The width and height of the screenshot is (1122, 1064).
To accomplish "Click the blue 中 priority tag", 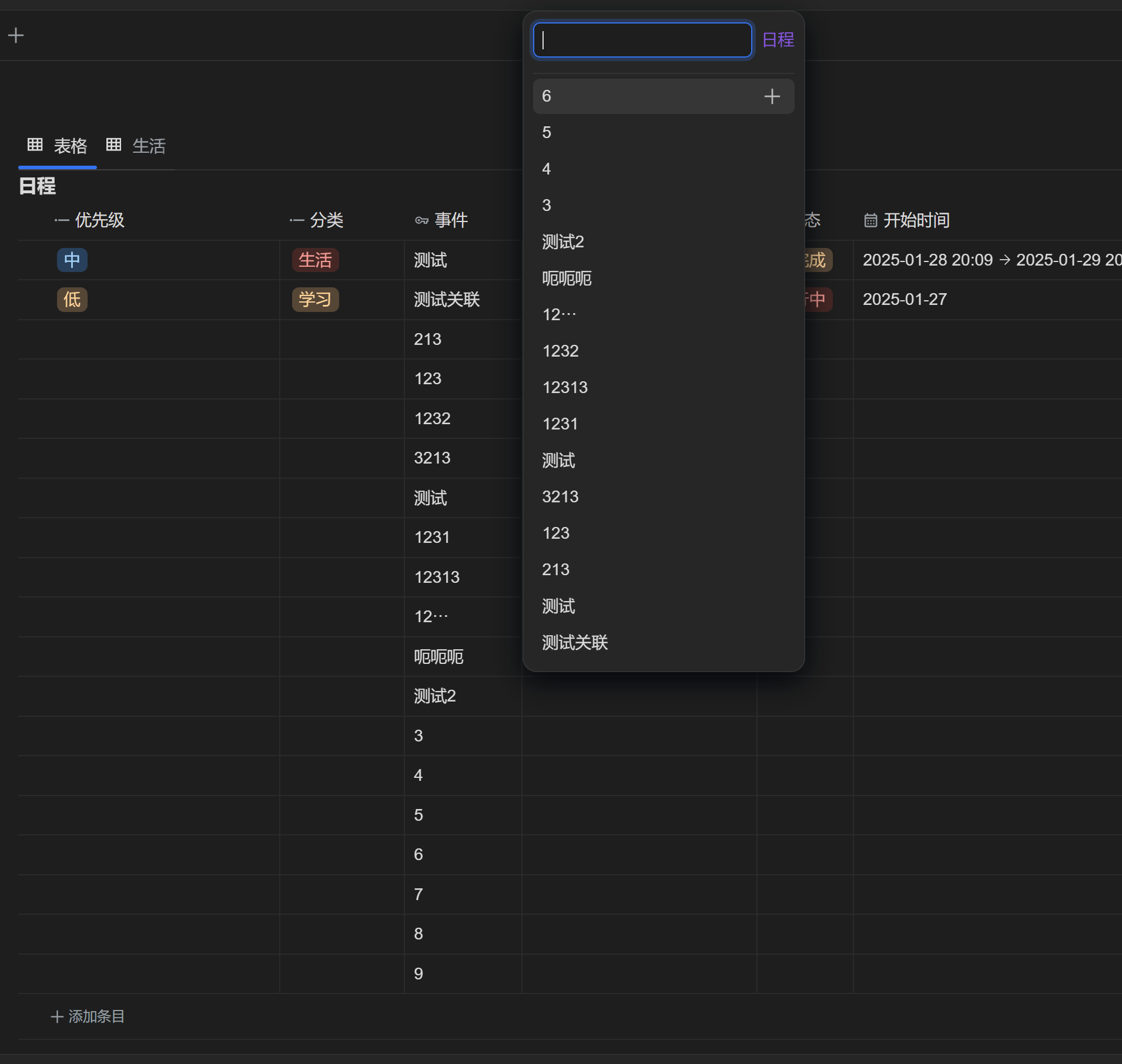I will pos(72,260).
